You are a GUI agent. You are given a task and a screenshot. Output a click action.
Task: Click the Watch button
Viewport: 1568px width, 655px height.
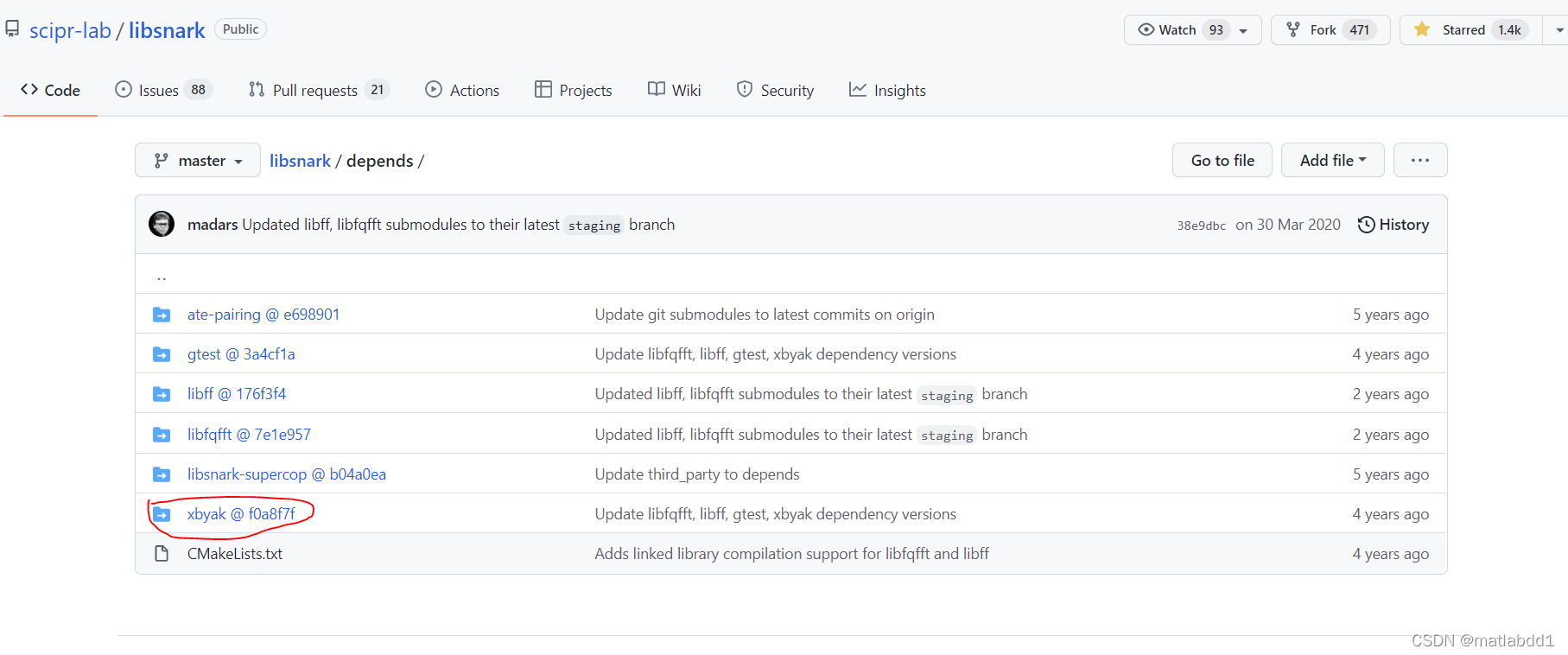point(1192,29)
